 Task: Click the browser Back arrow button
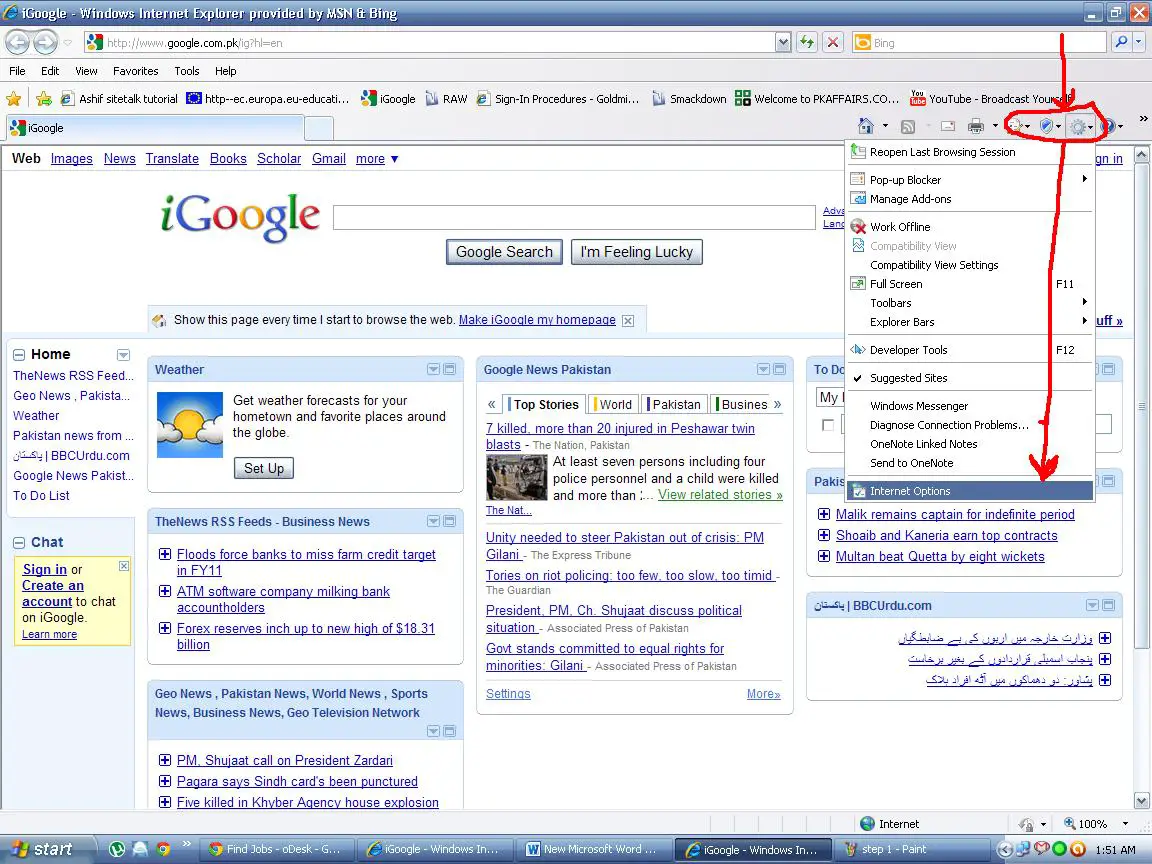(x=18, y=43)
